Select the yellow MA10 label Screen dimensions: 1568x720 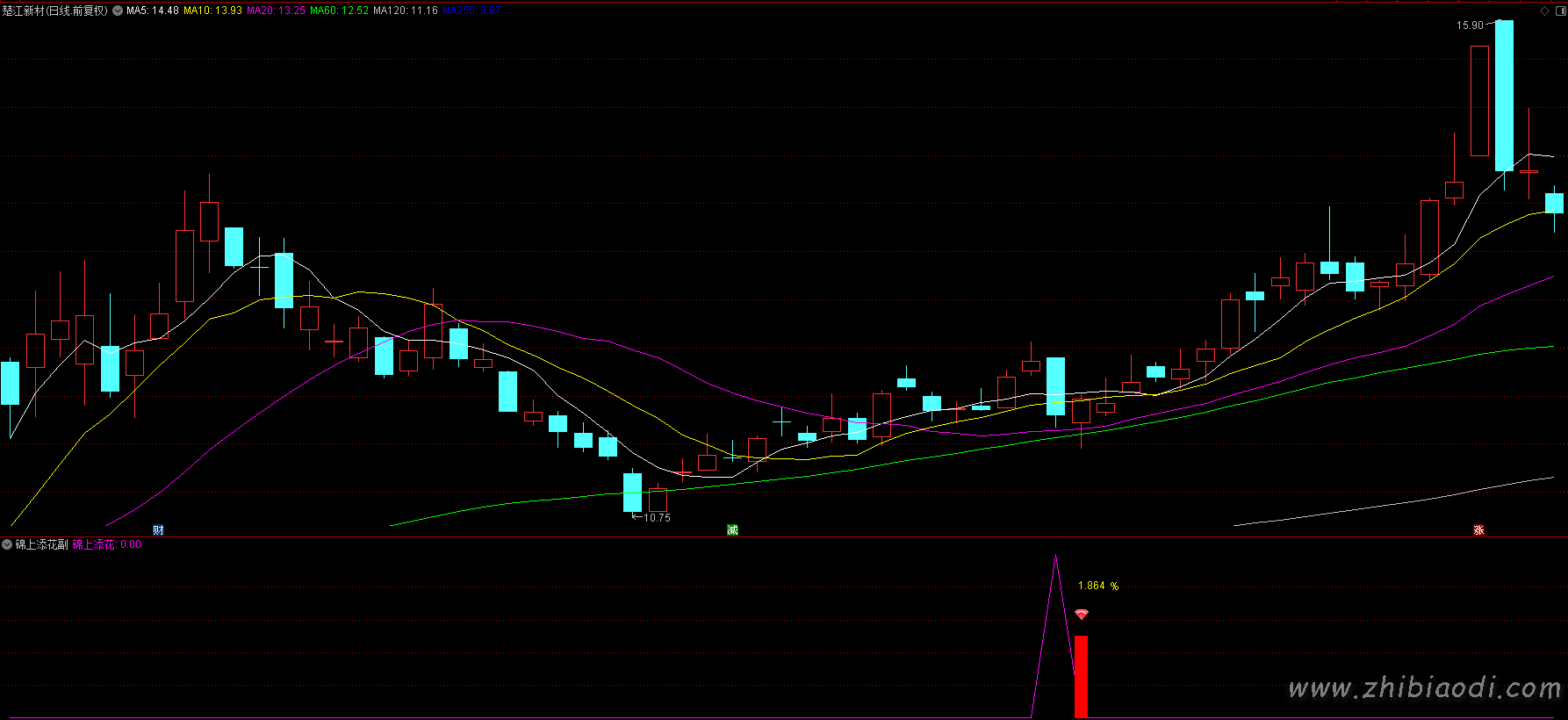click(212, 11)
